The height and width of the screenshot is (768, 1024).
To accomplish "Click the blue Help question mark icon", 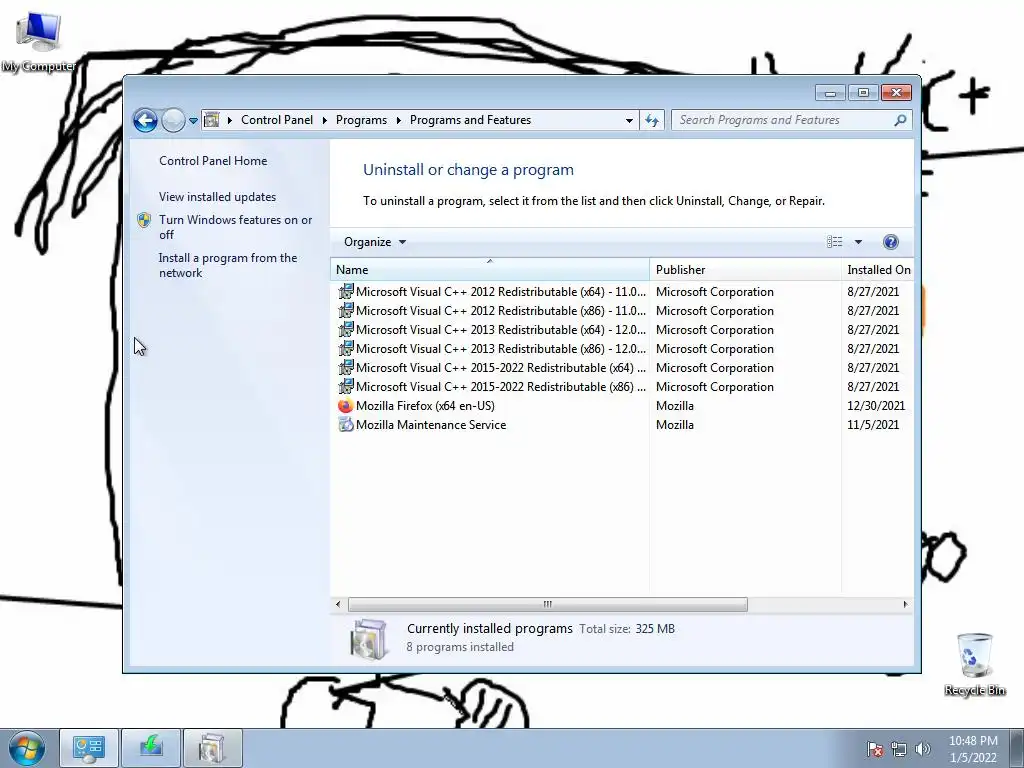I will [890, 242].
